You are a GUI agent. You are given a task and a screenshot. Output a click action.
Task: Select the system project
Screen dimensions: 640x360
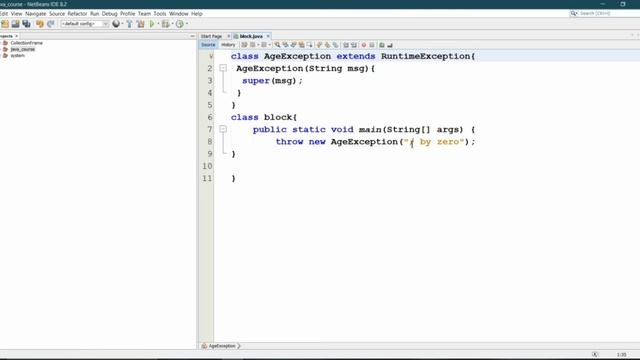pos(18,56)
